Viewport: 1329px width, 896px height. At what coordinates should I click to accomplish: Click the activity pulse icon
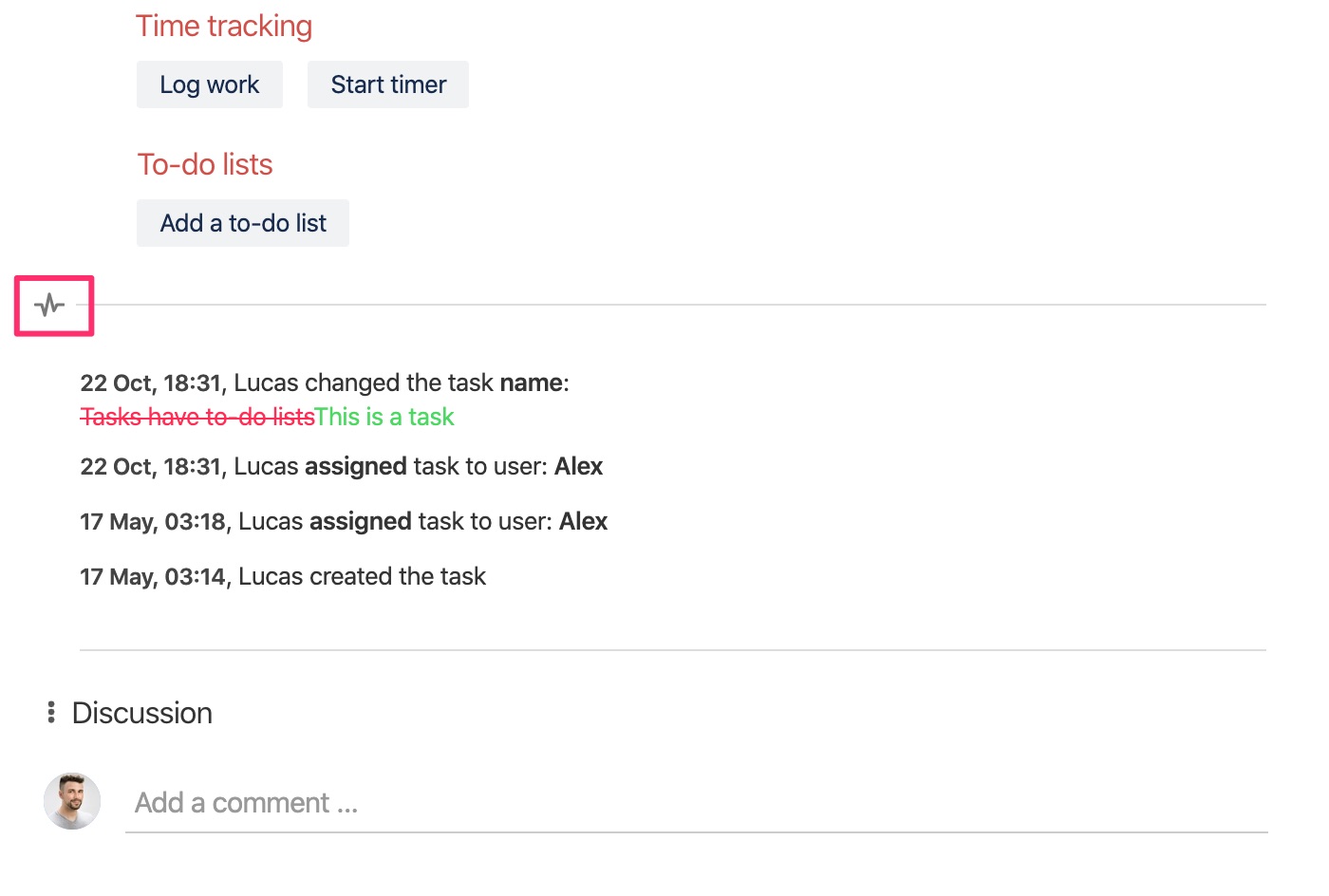pyautogui.click(x=49, y=306)
